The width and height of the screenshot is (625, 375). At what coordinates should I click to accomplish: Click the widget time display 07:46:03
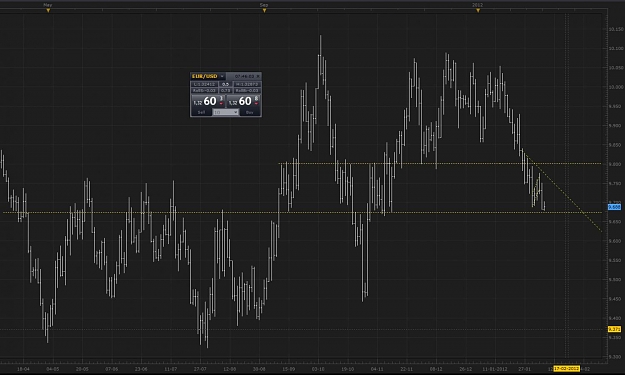point(244,76)
